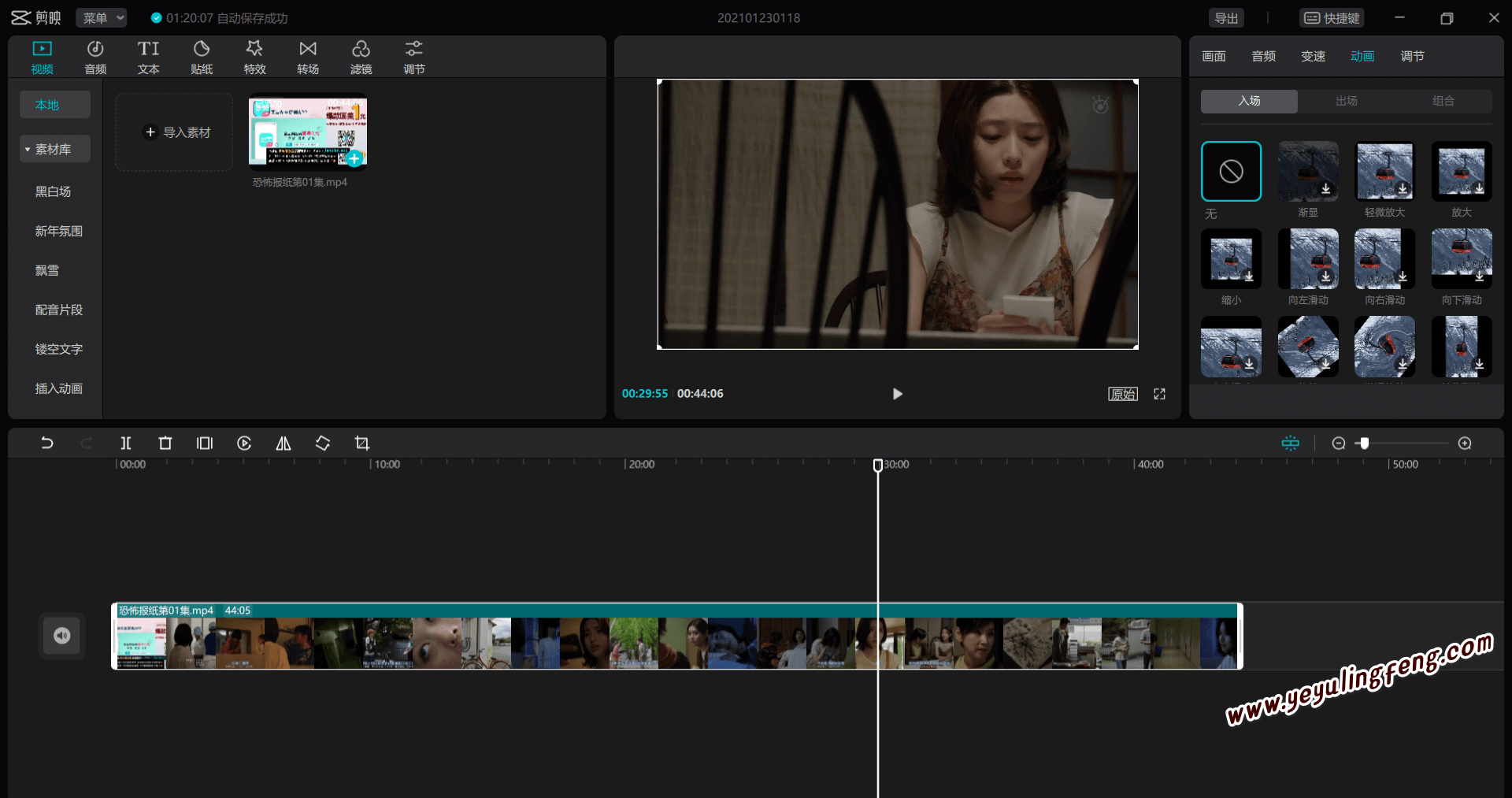Viewport: 1512px width, 798px height.
Task: Open the 音频 tab in the top-left media panel
Action: click(x=95, y=58)
